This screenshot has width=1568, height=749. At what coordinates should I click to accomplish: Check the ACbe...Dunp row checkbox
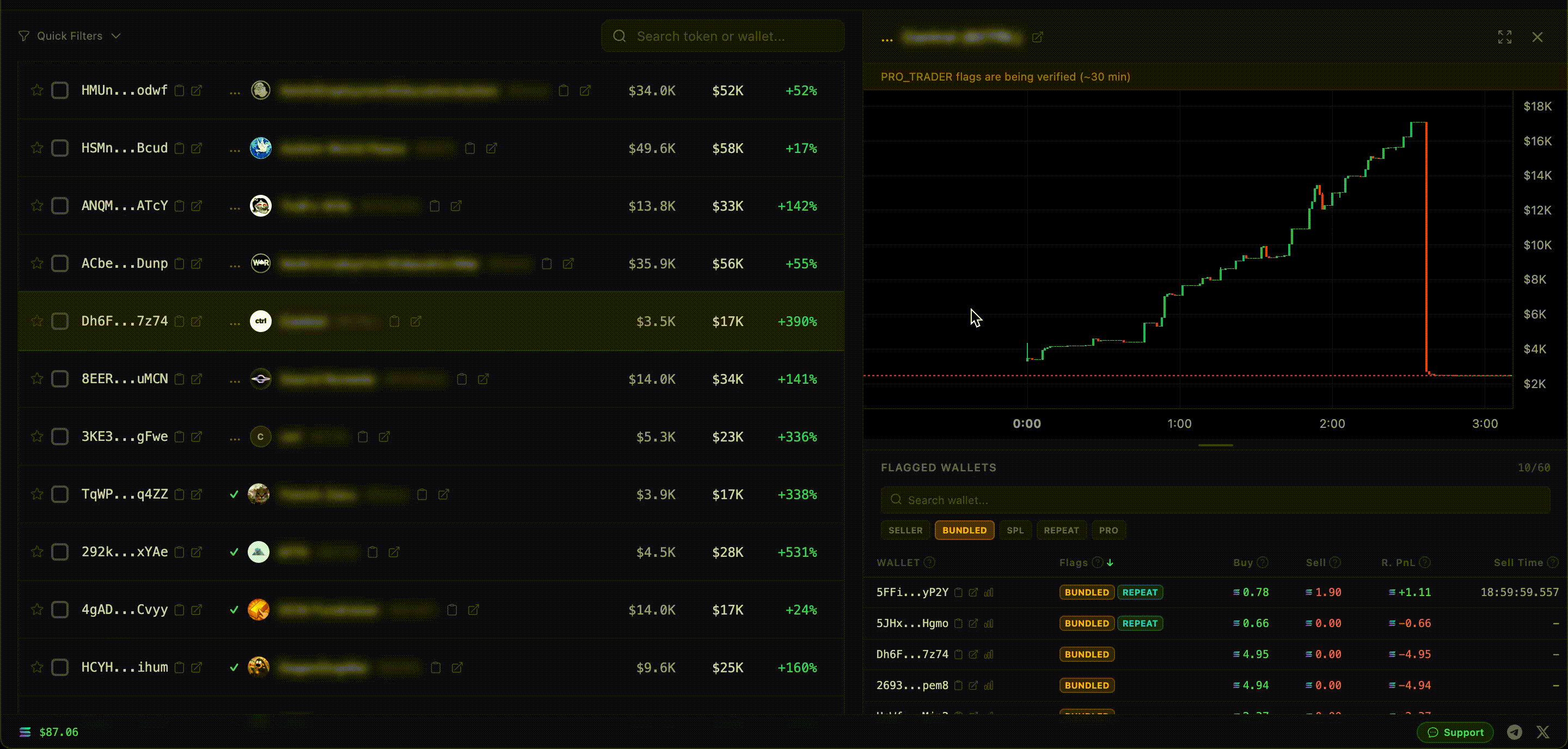(60, 263)
